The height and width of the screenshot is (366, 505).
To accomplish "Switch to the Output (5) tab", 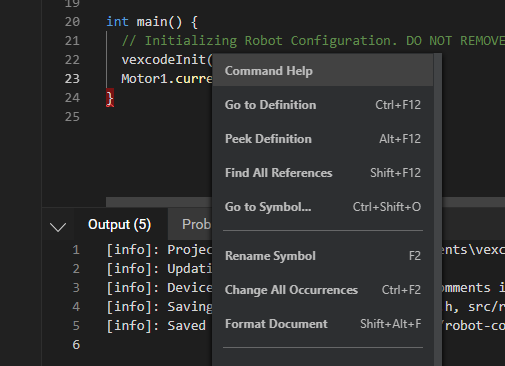I will [120, 224].
